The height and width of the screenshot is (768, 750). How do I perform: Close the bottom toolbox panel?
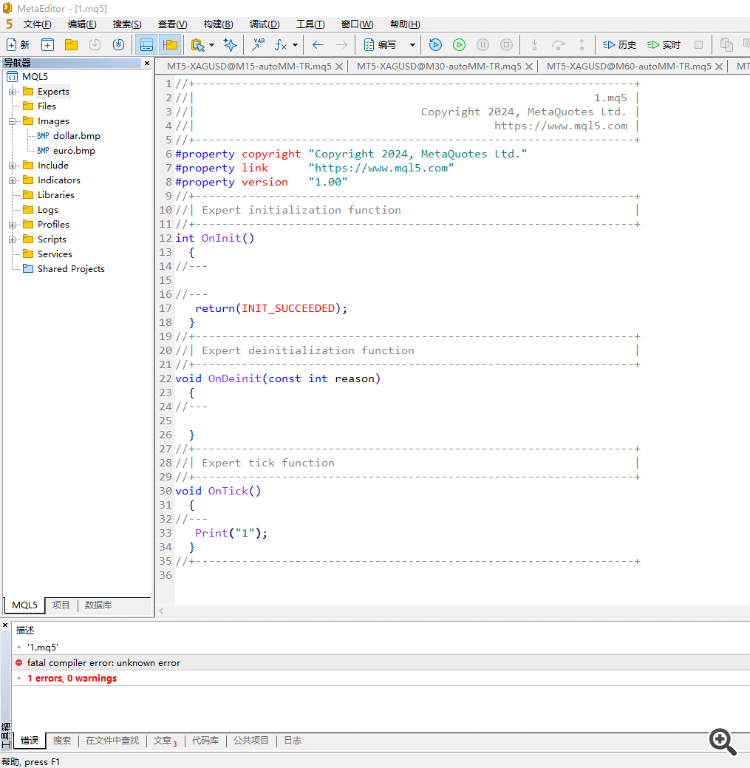pos(5,625)
